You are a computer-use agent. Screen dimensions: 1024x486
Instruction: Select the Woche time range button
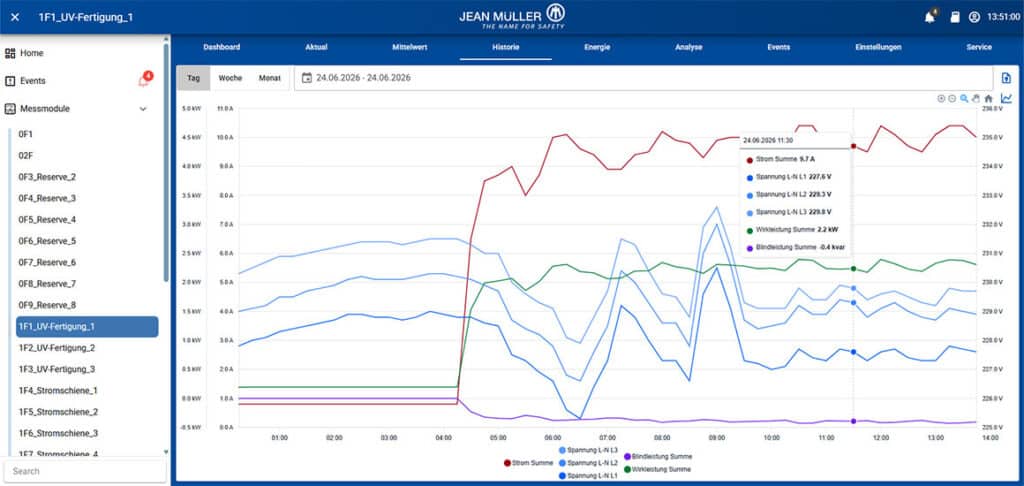(230, 78)
